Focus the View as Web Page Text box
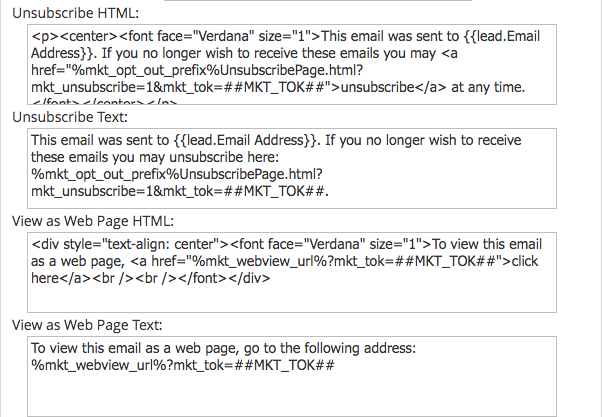602x417 pixels. (x=292, y=376)
